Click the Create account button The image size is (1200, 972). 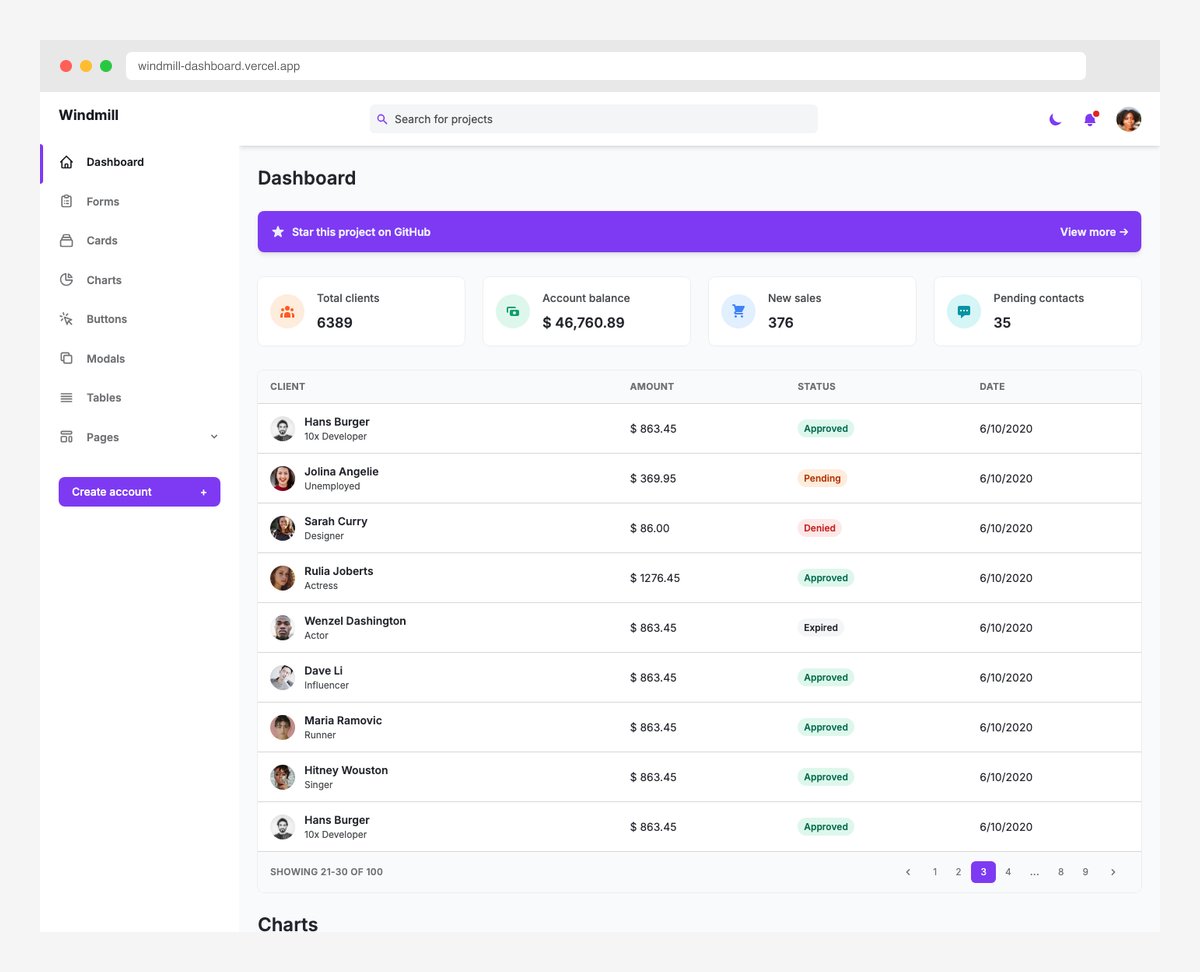pyautogui.click(x=139, y=491)
